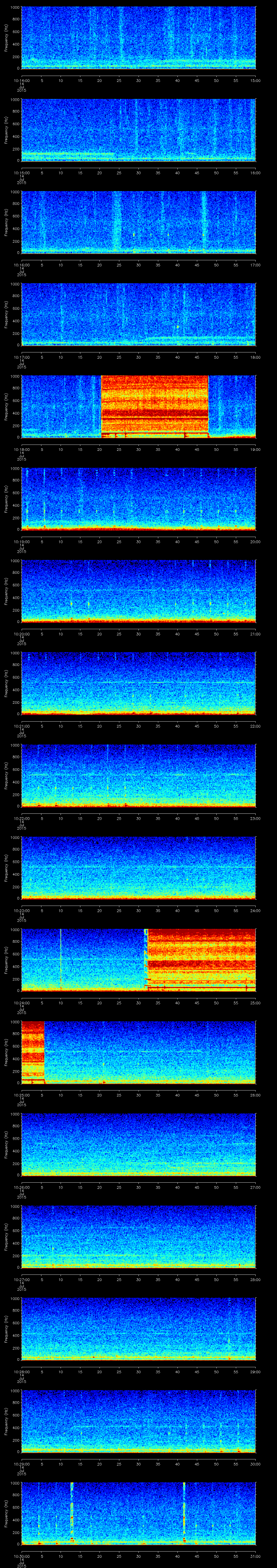277x1568 pixels.
Task: Click the '31:00' end time label
Action: pyautogui.click(x=255, y=1555)
